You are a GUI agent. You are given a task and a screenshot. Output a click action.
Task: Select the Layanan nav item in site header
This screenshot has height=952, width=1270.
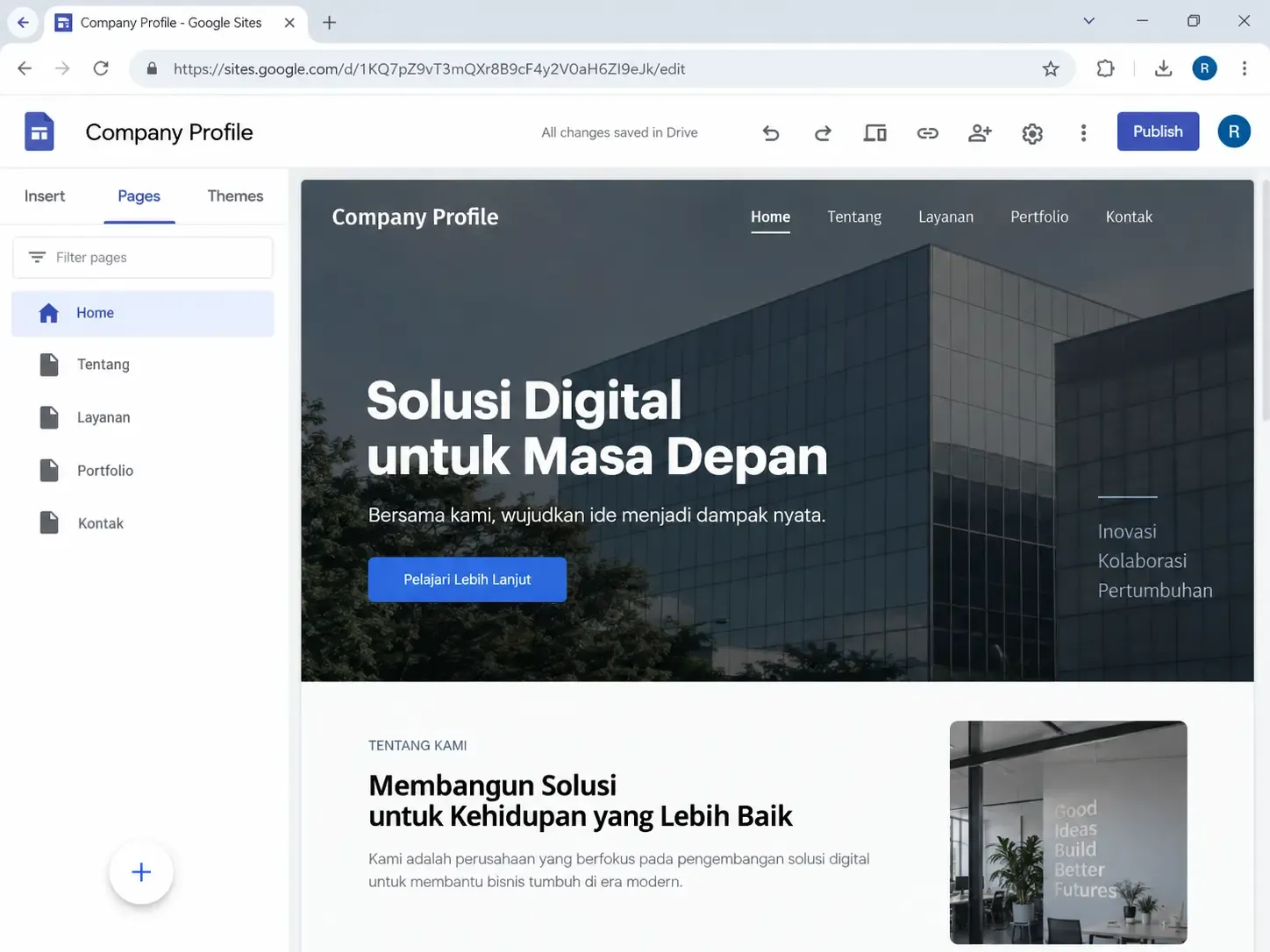coord(945,217)
